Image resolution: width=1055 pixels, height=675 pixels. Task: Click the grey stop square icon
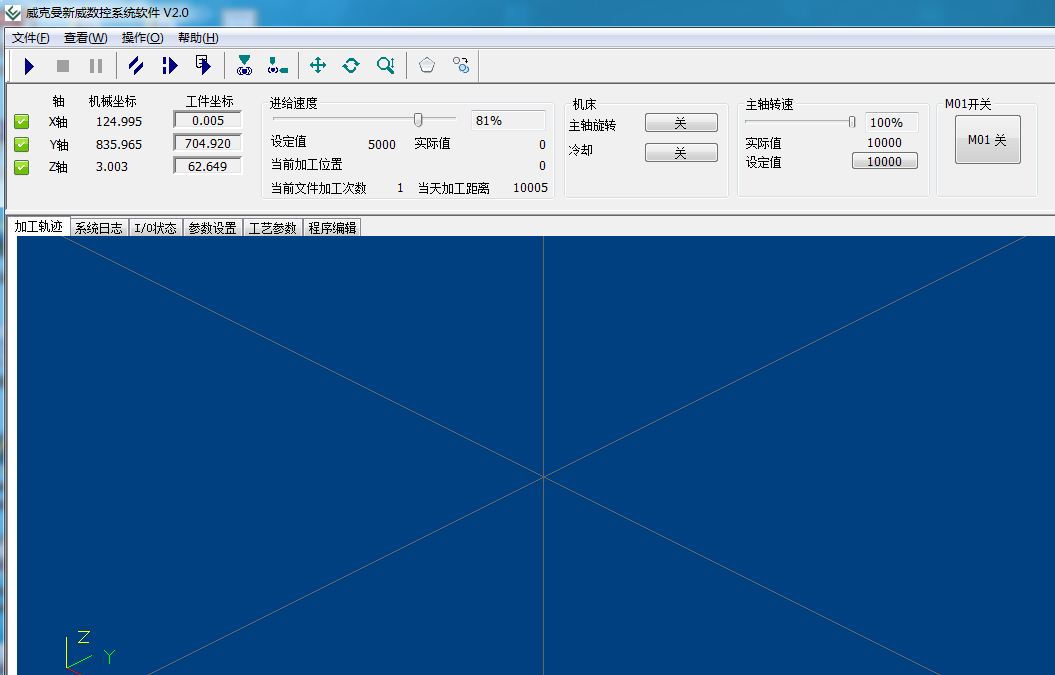63,66
